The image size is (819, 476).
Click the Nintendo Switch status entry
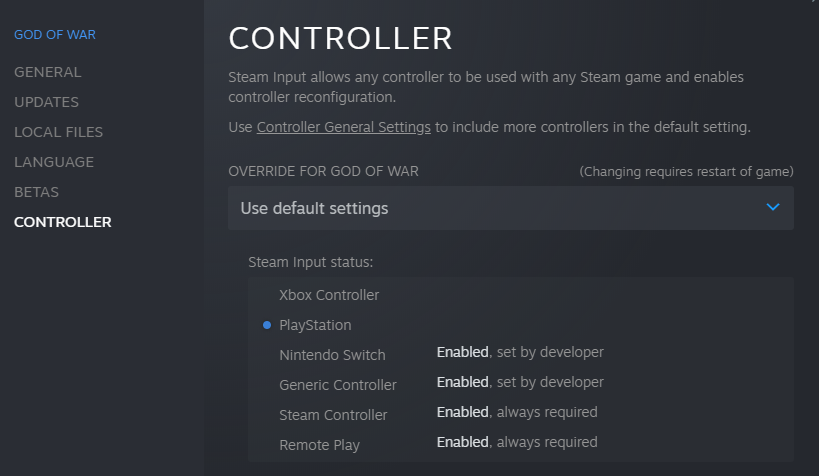pos(332,355)
